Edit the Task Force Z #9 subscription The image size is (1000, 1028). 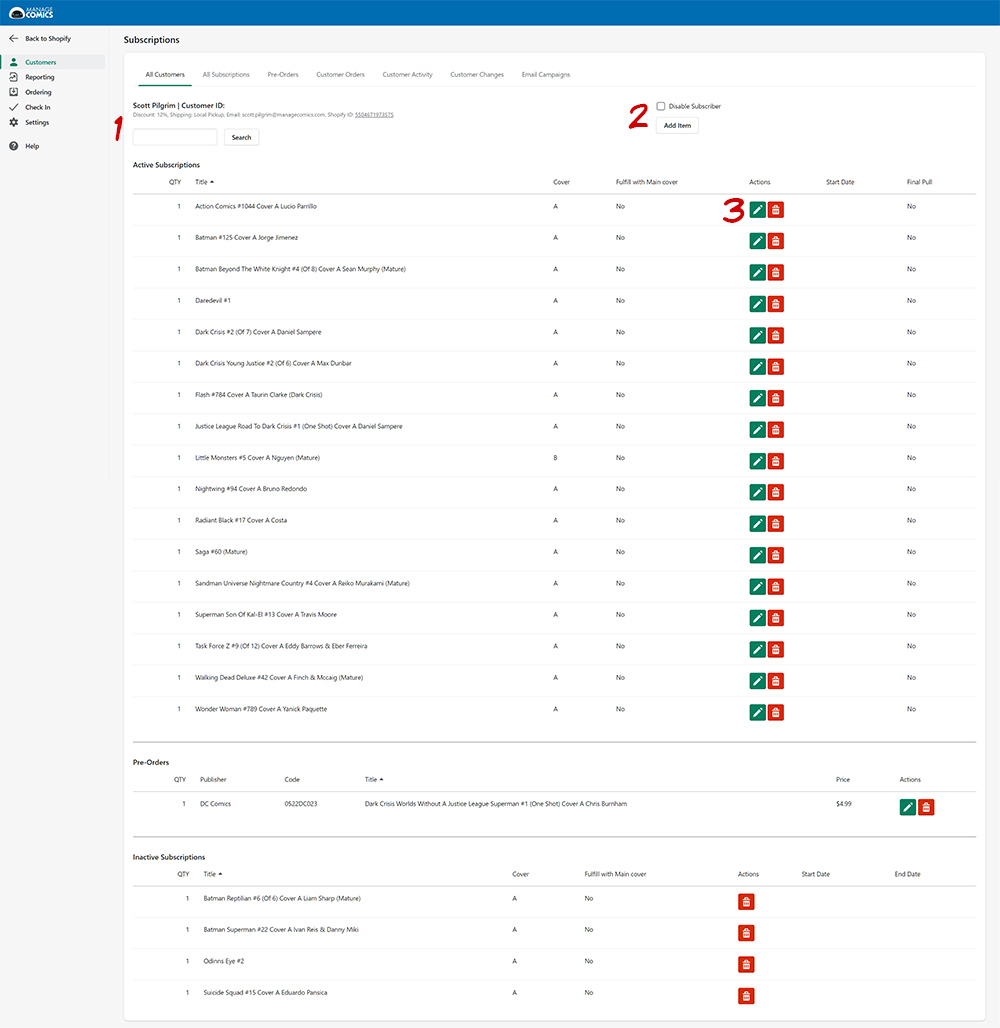pyautogui.click(x=757, y=650)
